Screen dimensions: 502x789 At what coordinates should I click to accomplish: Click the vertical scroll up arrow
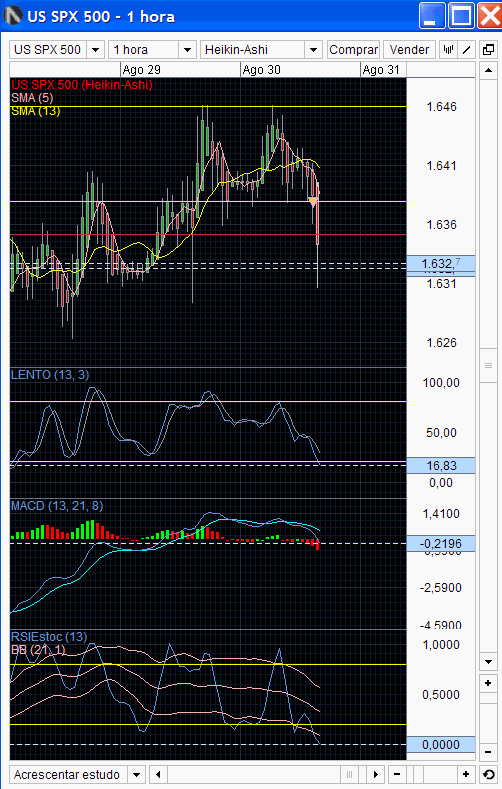point(488,70)
